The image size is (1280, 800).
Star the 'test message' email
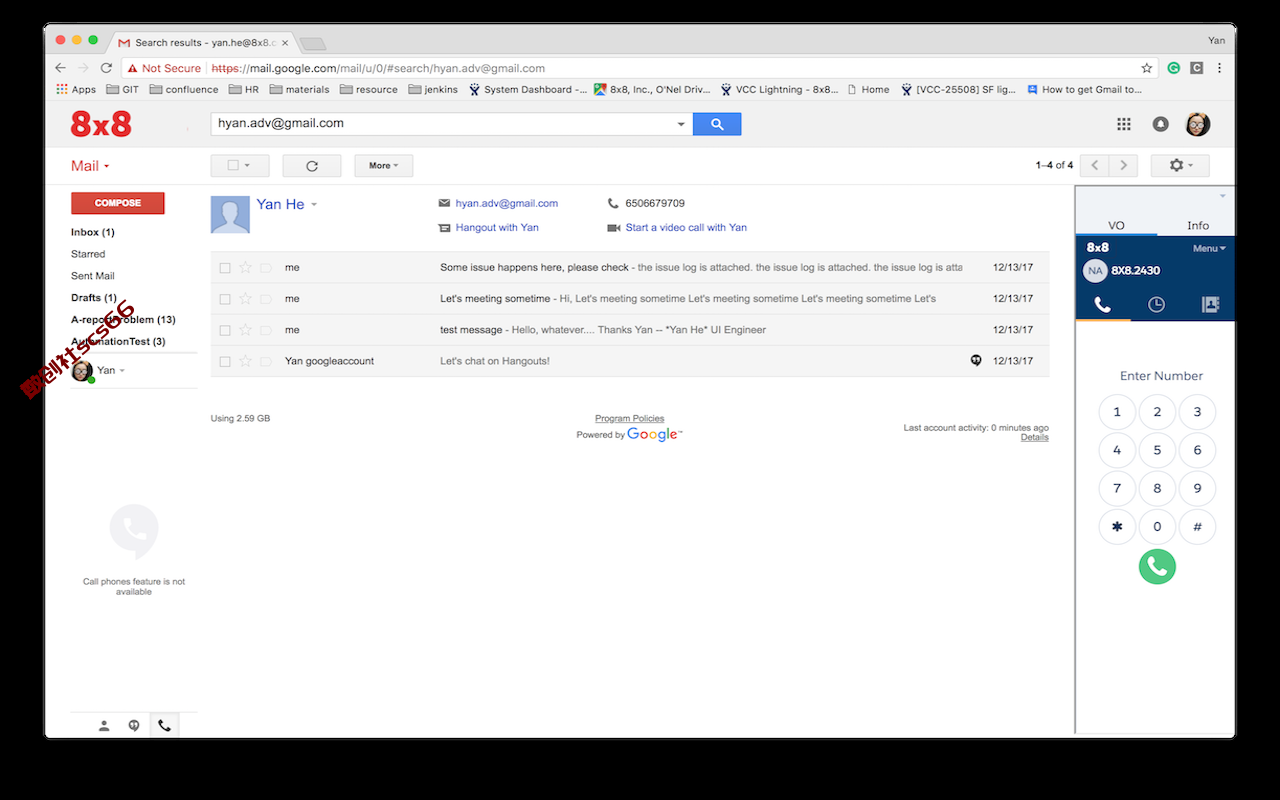(x=245, y=330)
